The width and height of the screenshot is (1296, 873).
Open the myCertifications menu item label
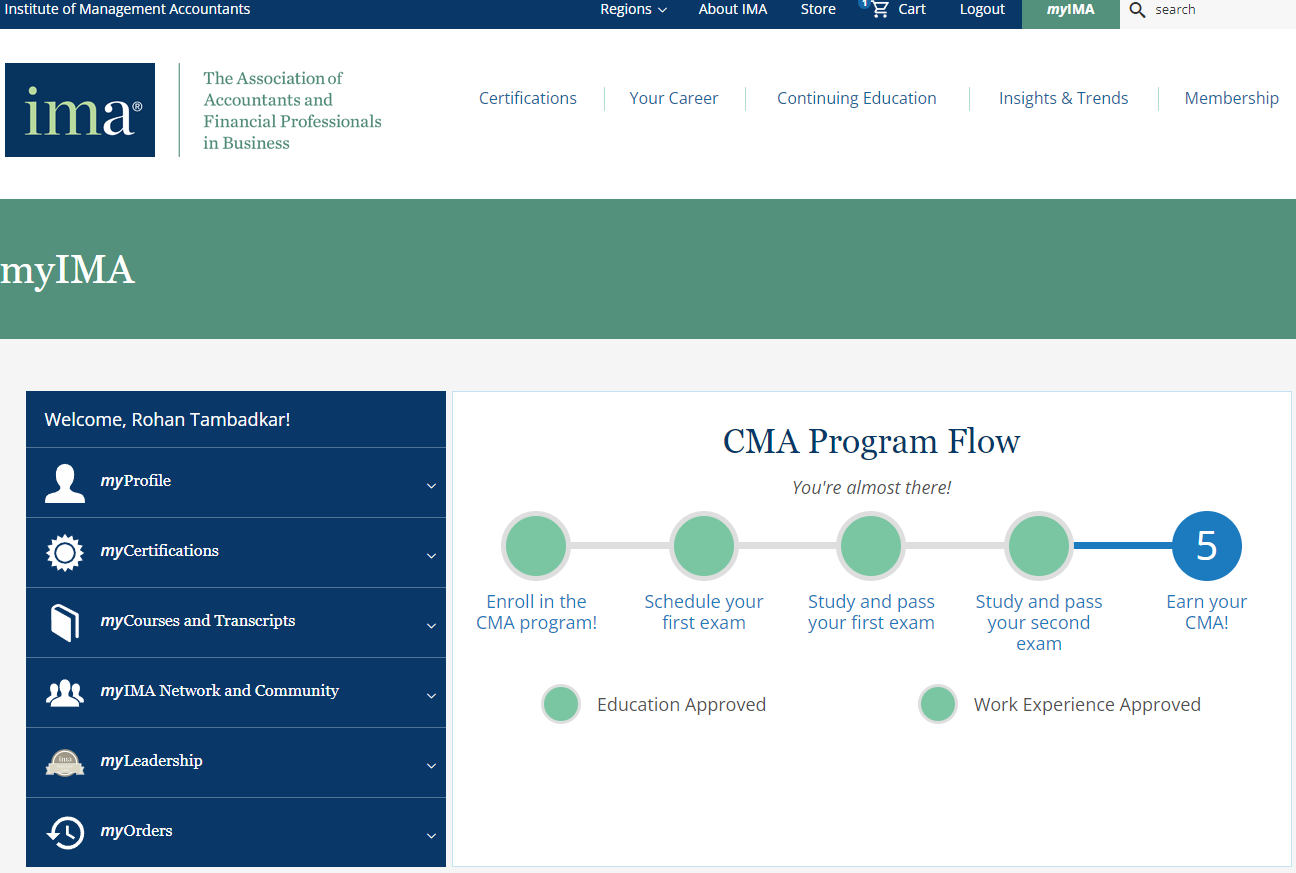click(x=160, y=551)
